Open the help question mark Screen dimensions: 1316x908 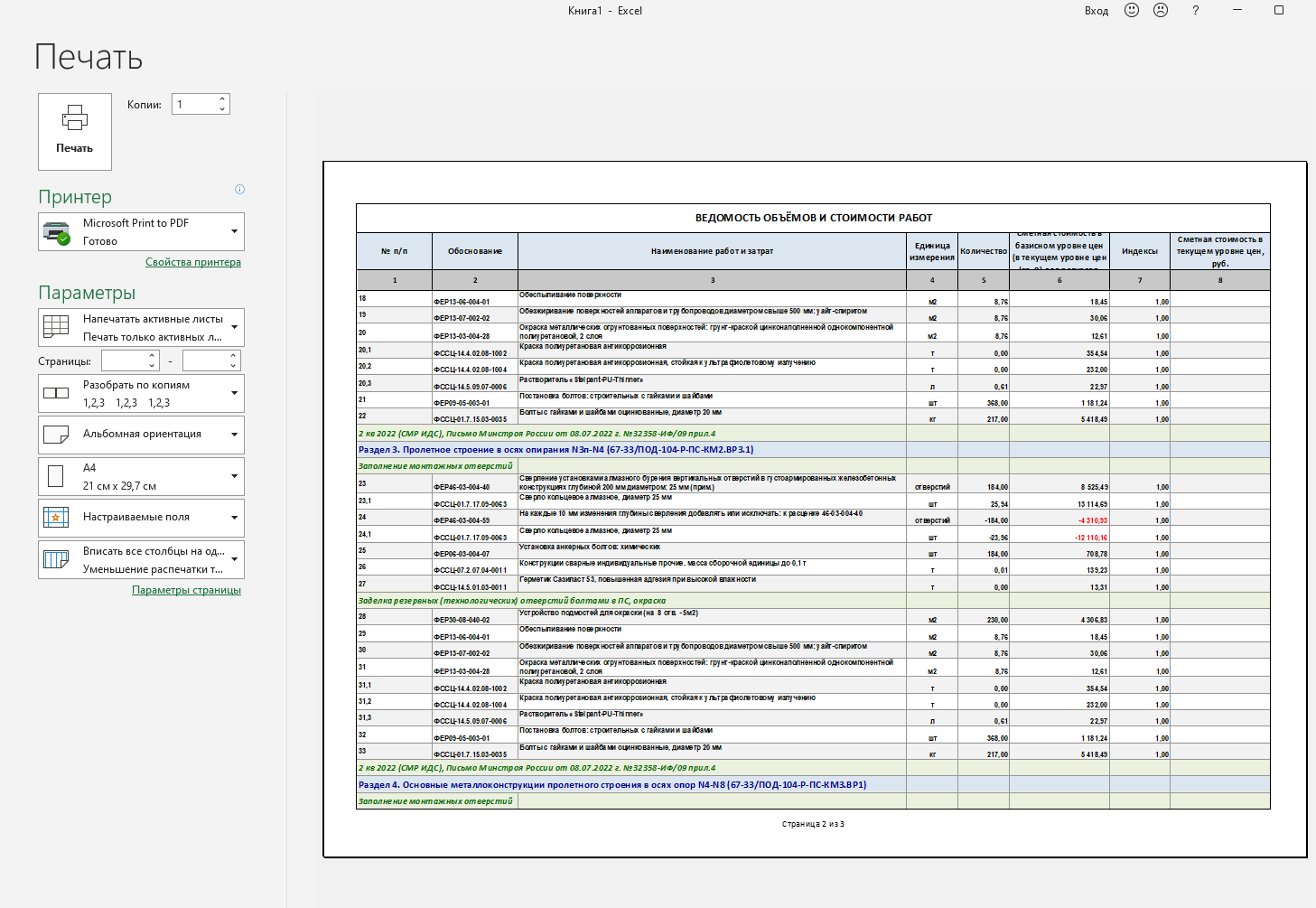coord(1195,11)
